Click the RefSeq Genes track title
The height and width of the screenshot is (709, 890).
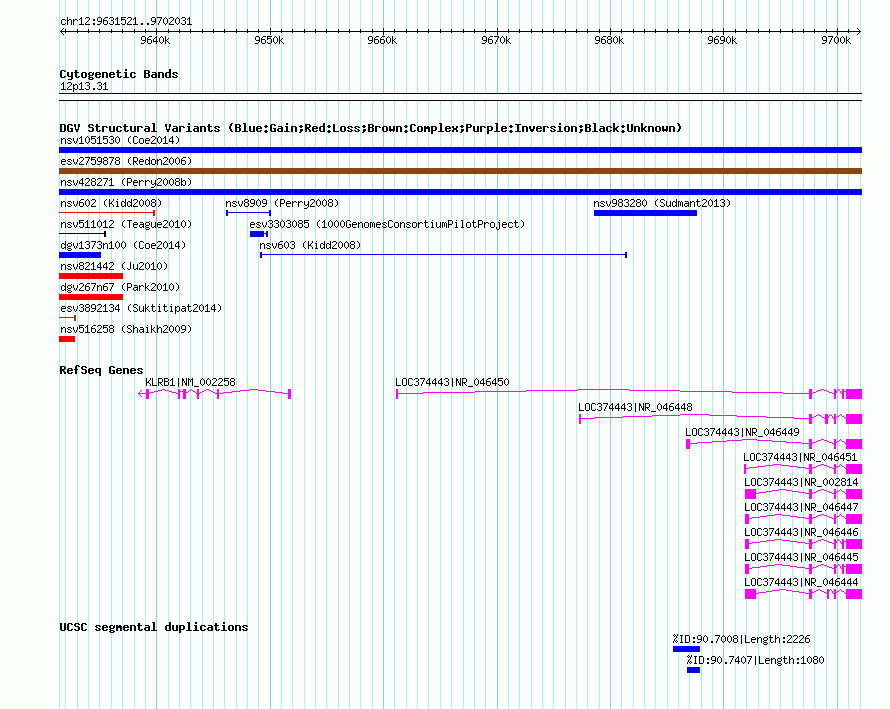[x=101, y=370]
